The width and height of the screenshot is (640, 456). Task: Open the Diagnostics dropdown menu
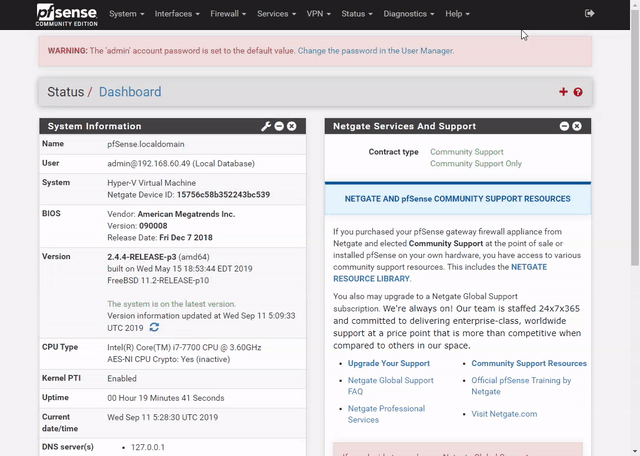pos(409,14)
